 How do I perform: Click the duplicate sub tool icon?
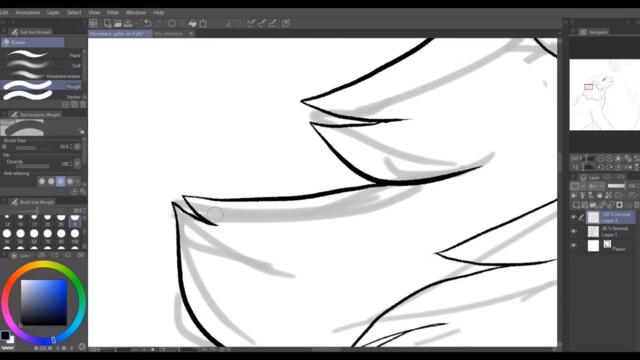point(74,105)
